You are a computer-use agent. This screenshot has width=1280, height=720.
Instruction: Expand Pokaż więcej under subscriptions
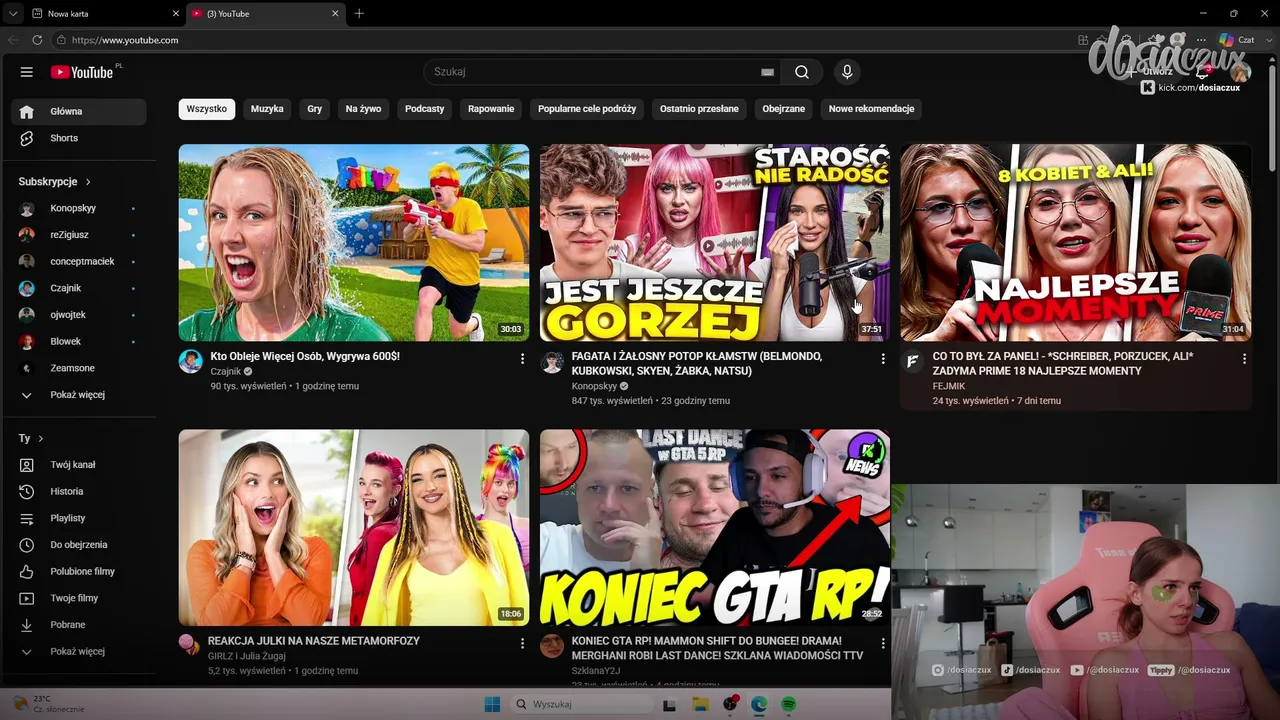click(78, 395)
